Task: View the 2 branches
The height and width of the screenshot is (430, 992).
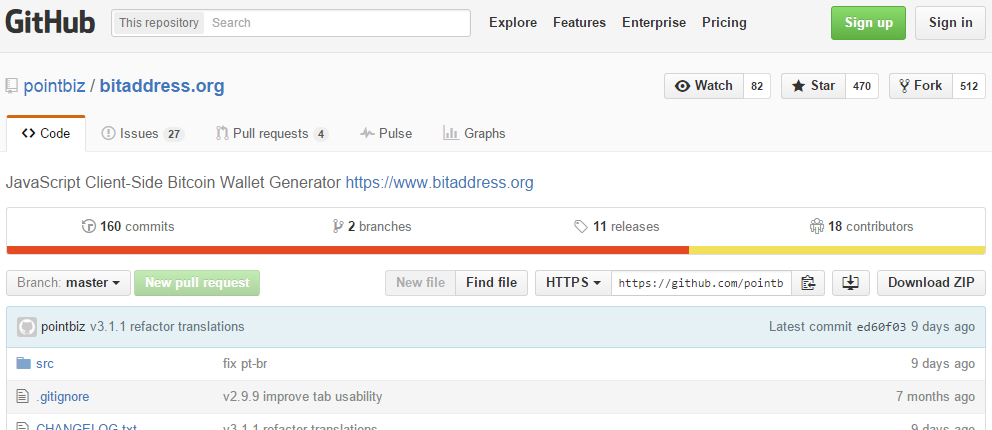Action: pyautogui.click(x=372, y=226)
